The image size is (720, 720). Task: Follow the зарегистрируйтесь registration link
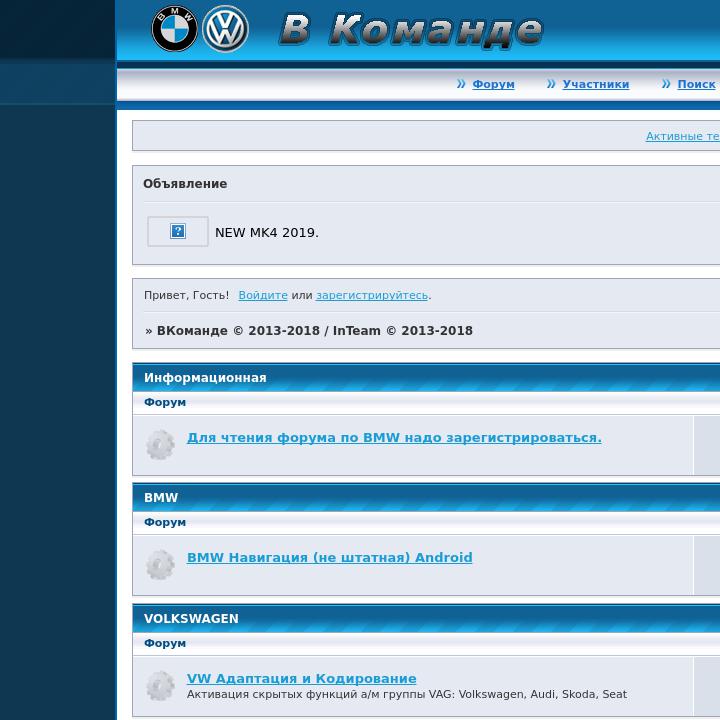tap(372, 295)
